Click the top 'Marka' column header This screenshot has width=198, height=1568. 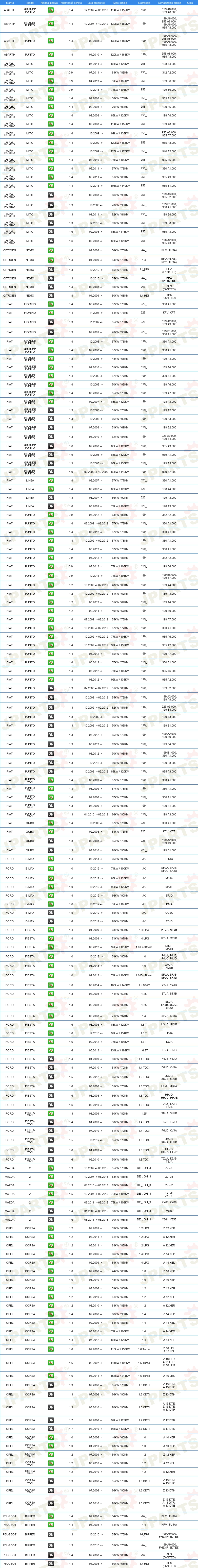[x=10, y=3]
